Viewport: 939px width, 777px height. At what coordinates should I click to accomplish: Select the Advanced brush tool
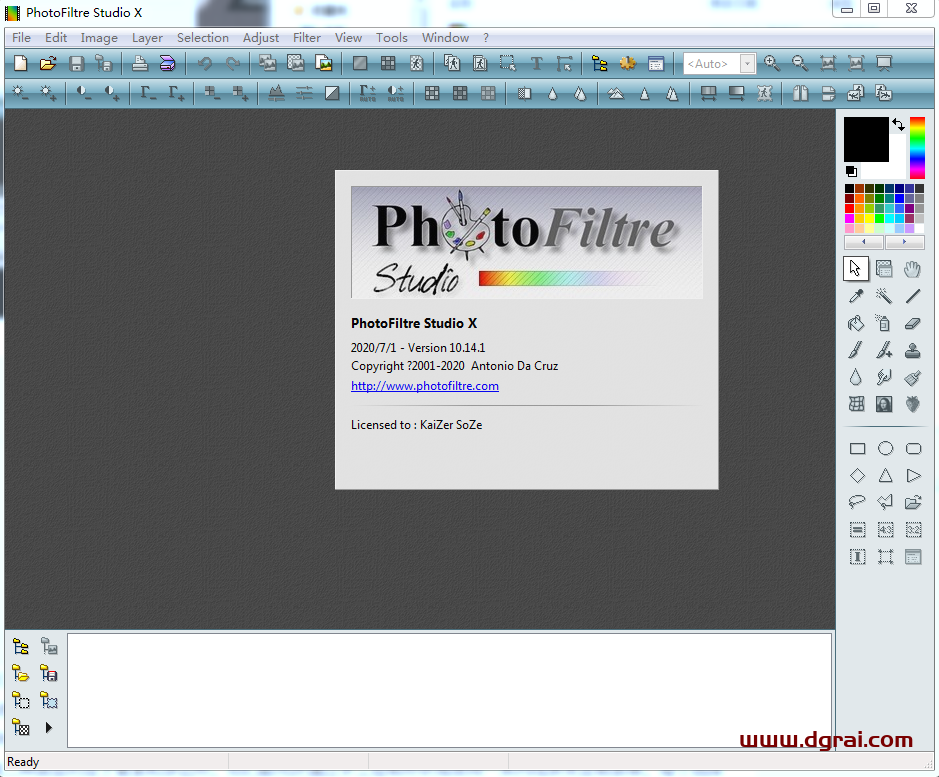[884, 350]
